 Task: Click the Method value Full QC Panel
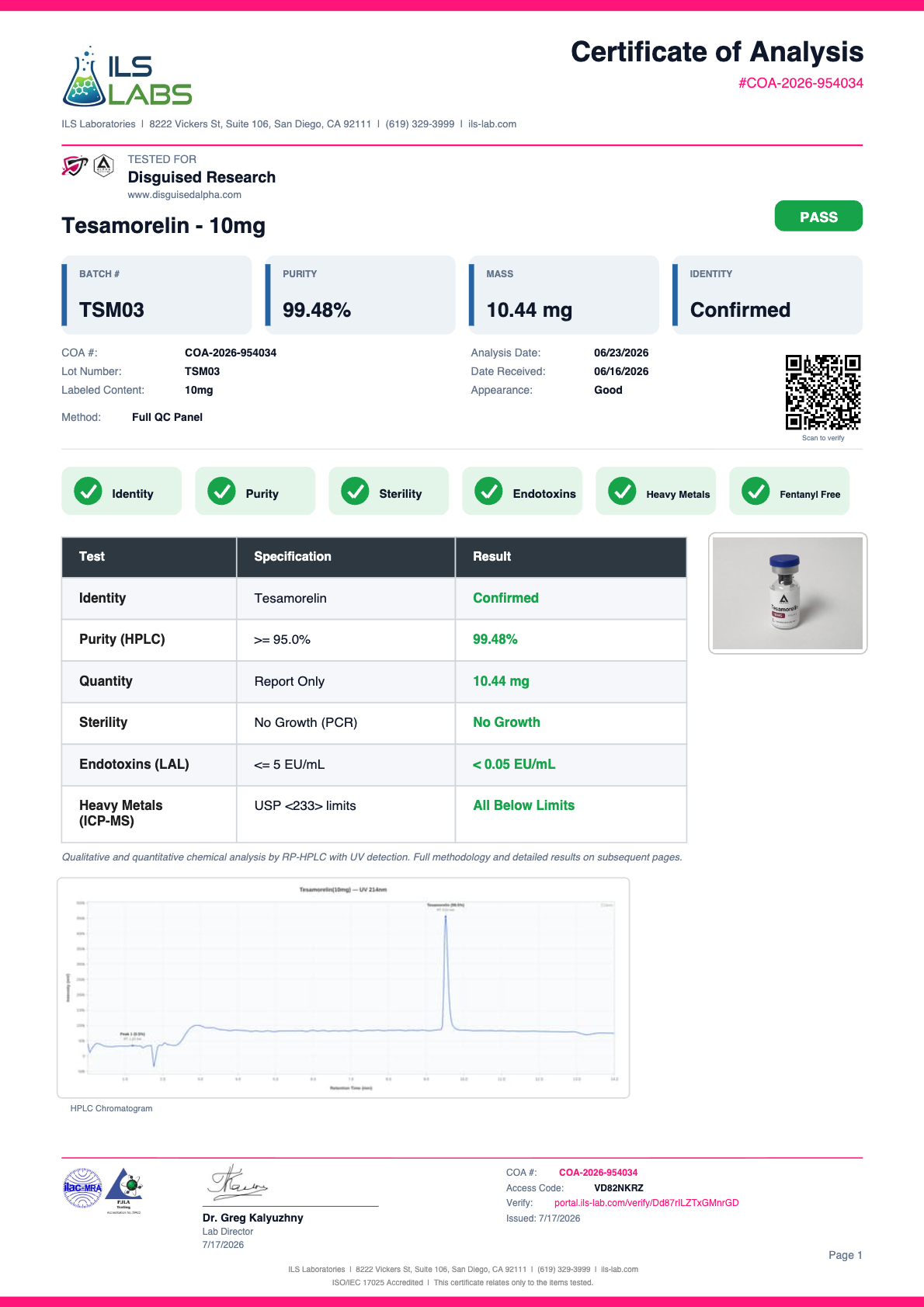click(167, 417)
